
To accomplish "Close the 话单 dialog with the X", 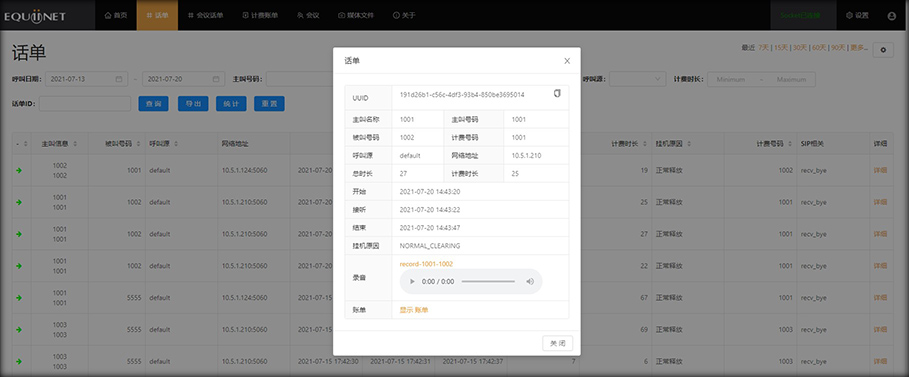I will point(567,61).
